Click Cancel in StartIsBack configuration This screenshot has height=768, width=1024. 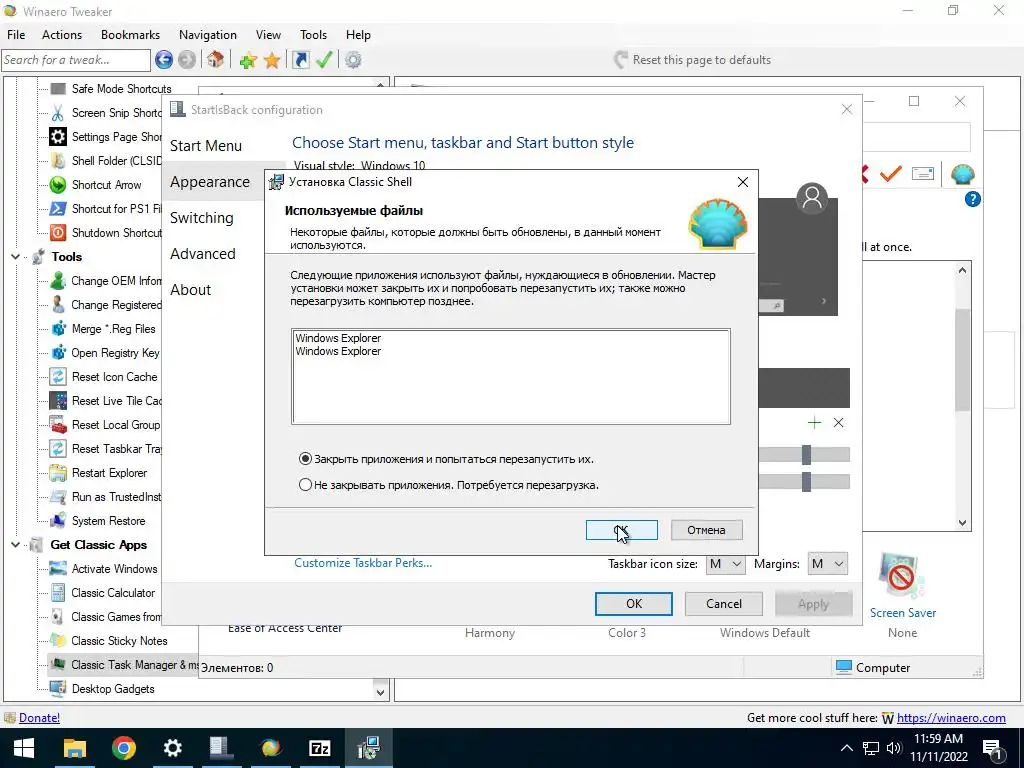(x=724, y=604)
